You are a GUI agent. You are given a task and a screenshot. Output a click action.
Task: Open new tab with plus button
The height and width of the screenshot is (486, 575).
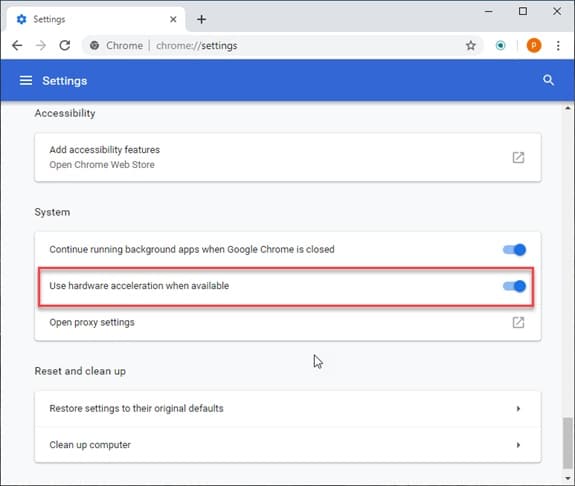pyautogui.click(x=201, y=19)
